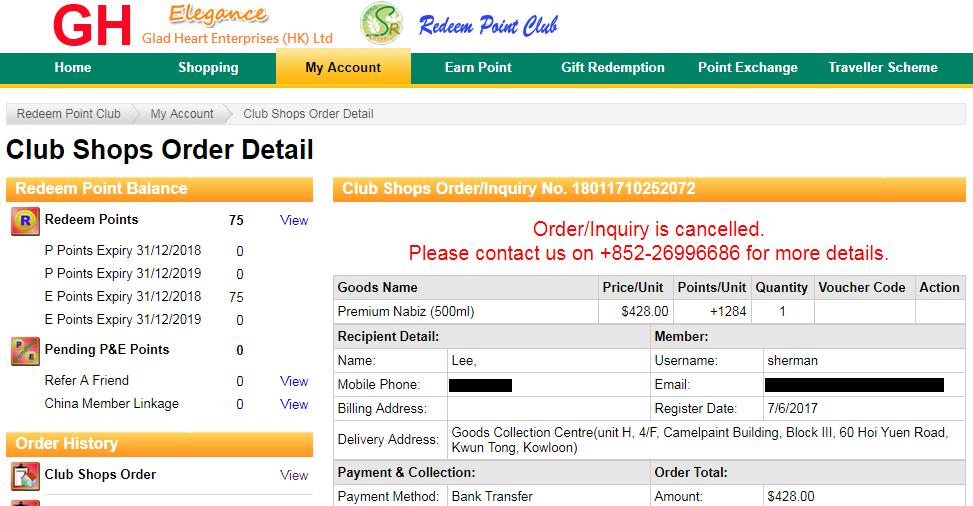The height and width of the screenshot is (506, 973).
Task: Click the Club Shops Order icon
Action: coord(25,476)
